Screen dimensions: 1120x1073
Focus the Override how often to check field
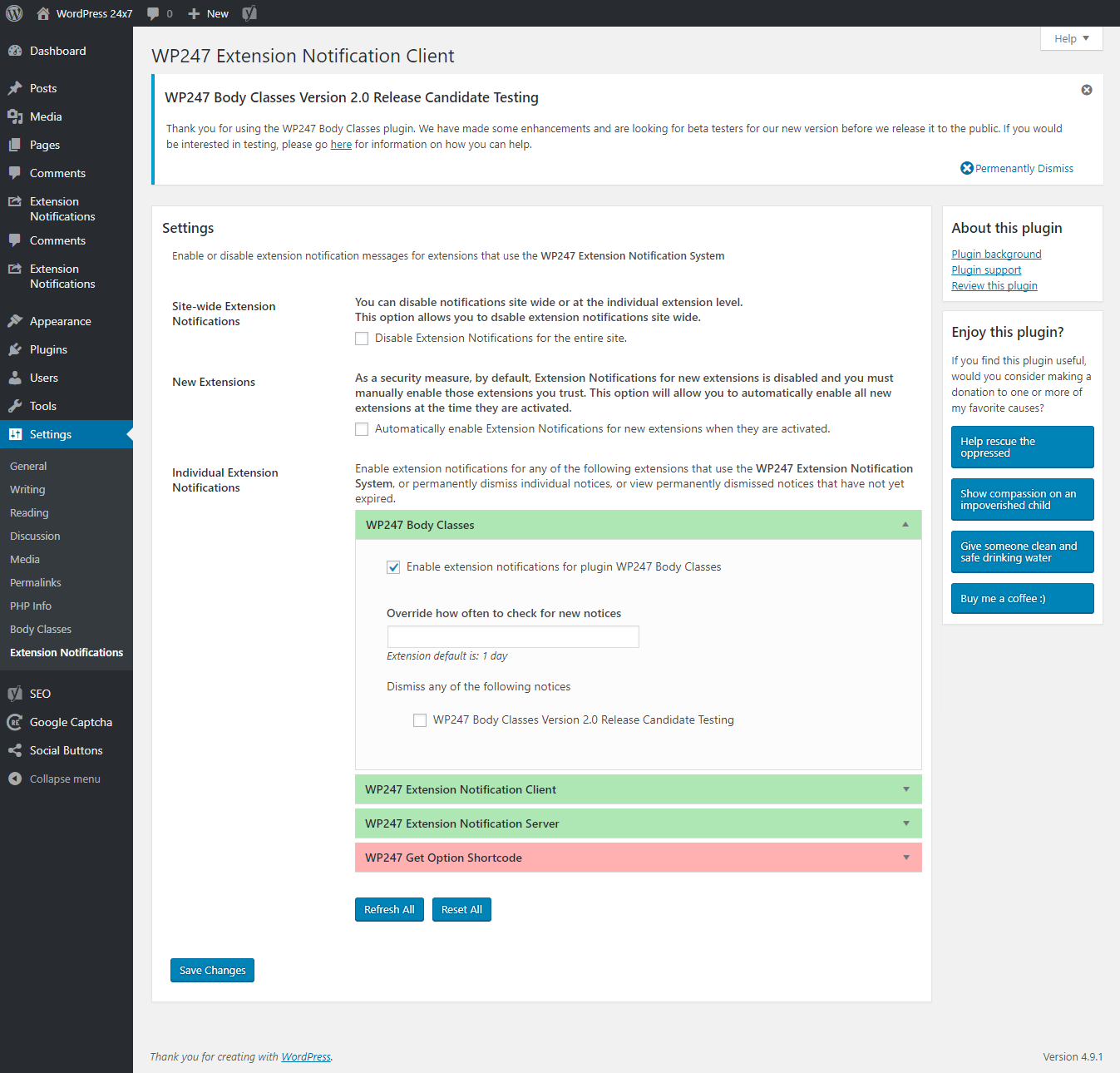[513, 637]
